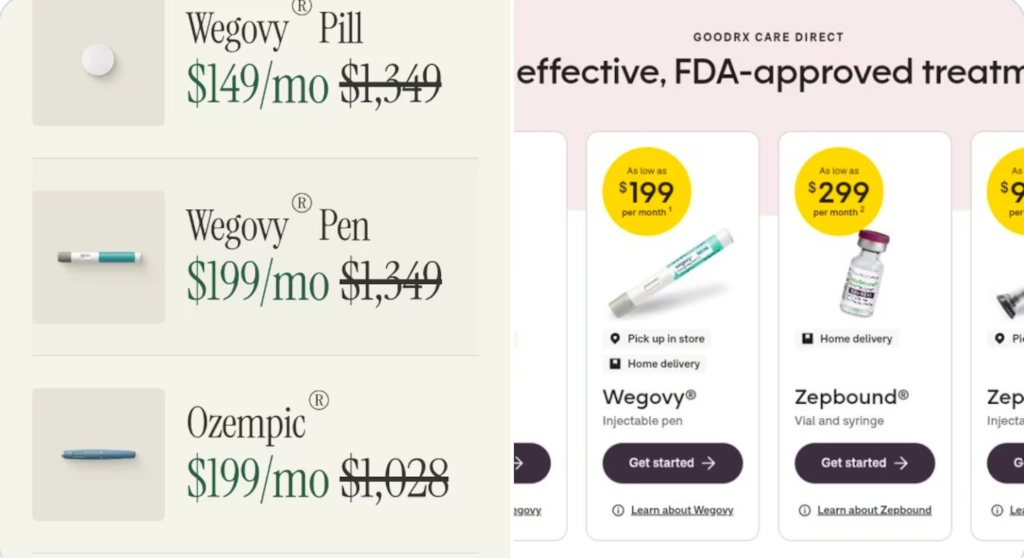Click the Ozempic $199/mo price
Image resolution: width=1024 pixels, height=558 pixels.
click(x=257, y=479)
